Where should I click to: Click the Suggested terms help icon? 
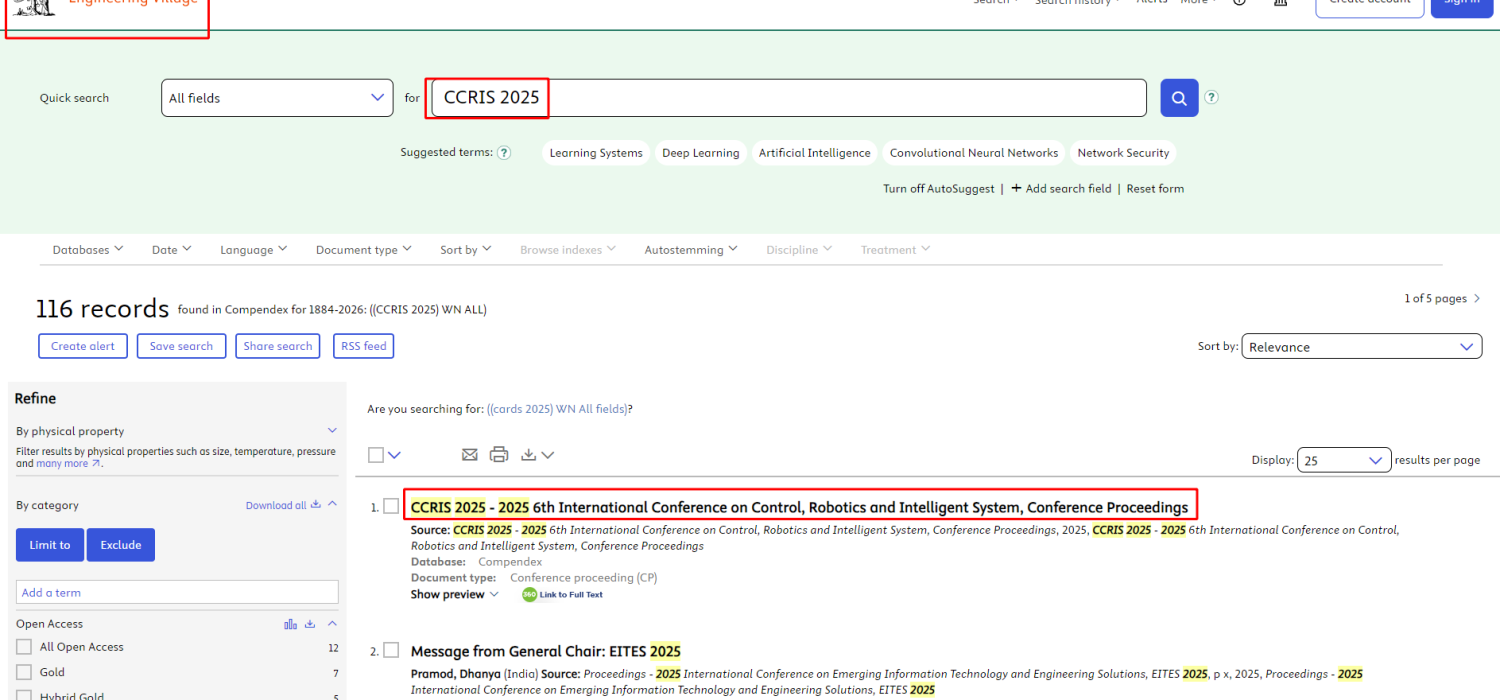(504, 153)
